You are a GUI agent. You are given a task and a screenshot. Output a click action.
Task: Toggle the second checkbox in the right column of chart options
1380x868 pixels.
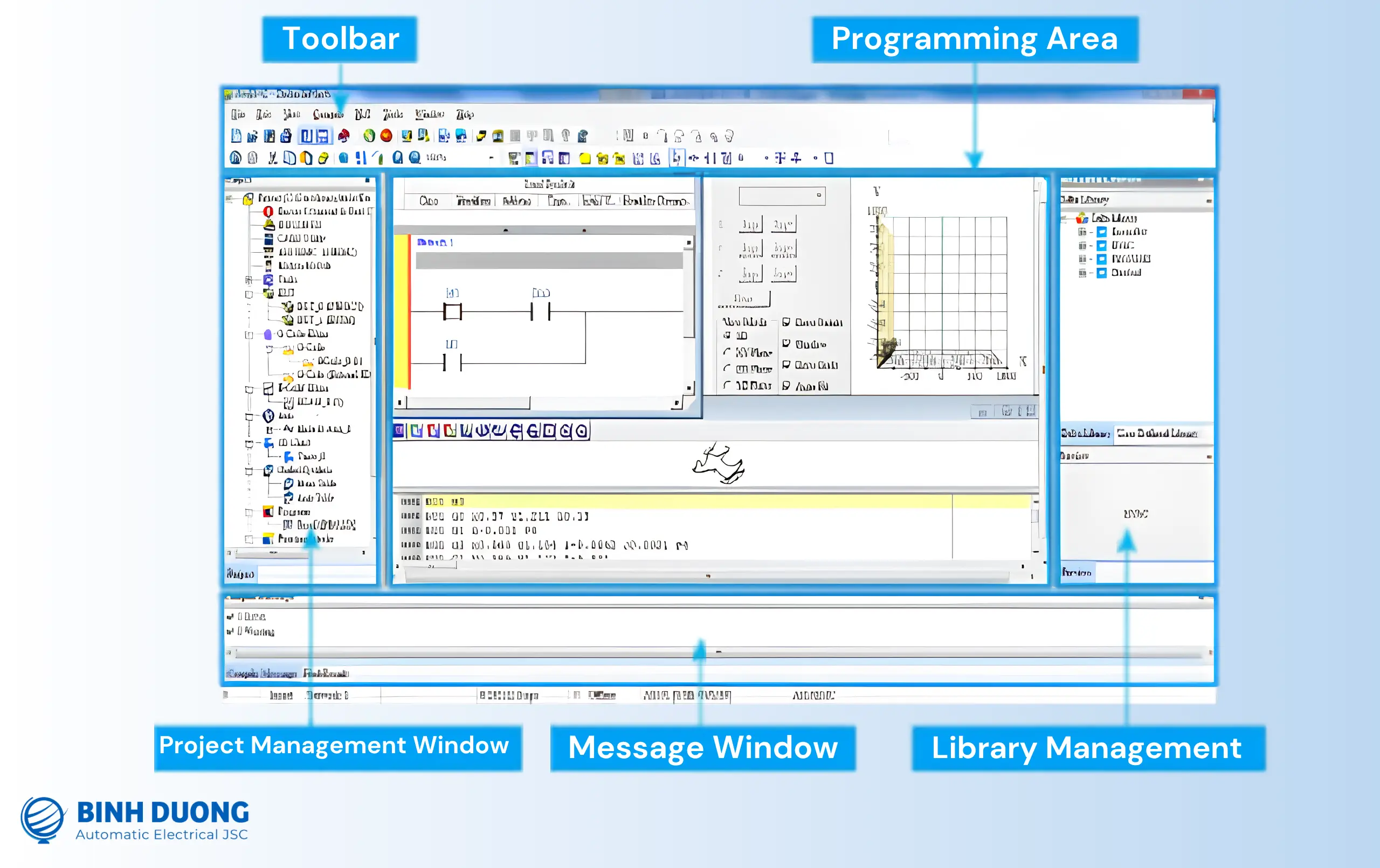click(x=786, y=343)
